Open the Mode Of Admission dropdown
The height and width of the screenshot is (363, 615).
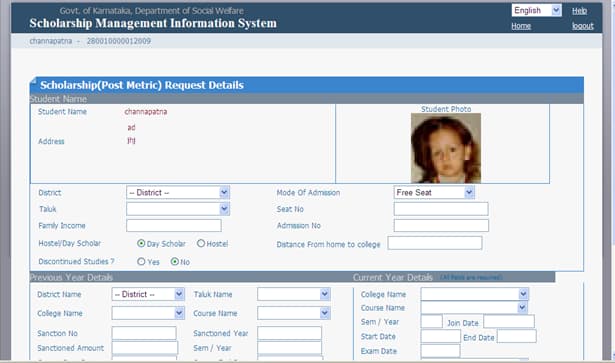pos(434,192)
